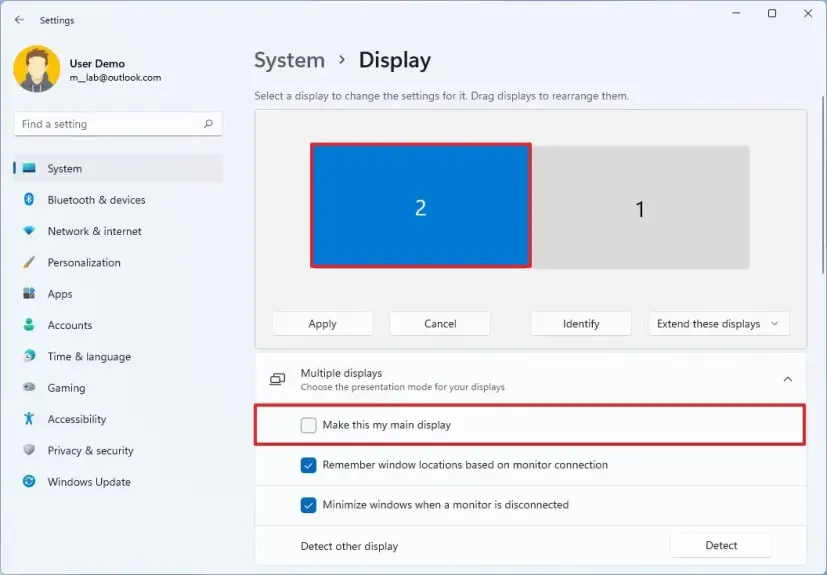Click the Personalization paintbrush icon
The image size is (827, 575).
(x=29, y=262)
